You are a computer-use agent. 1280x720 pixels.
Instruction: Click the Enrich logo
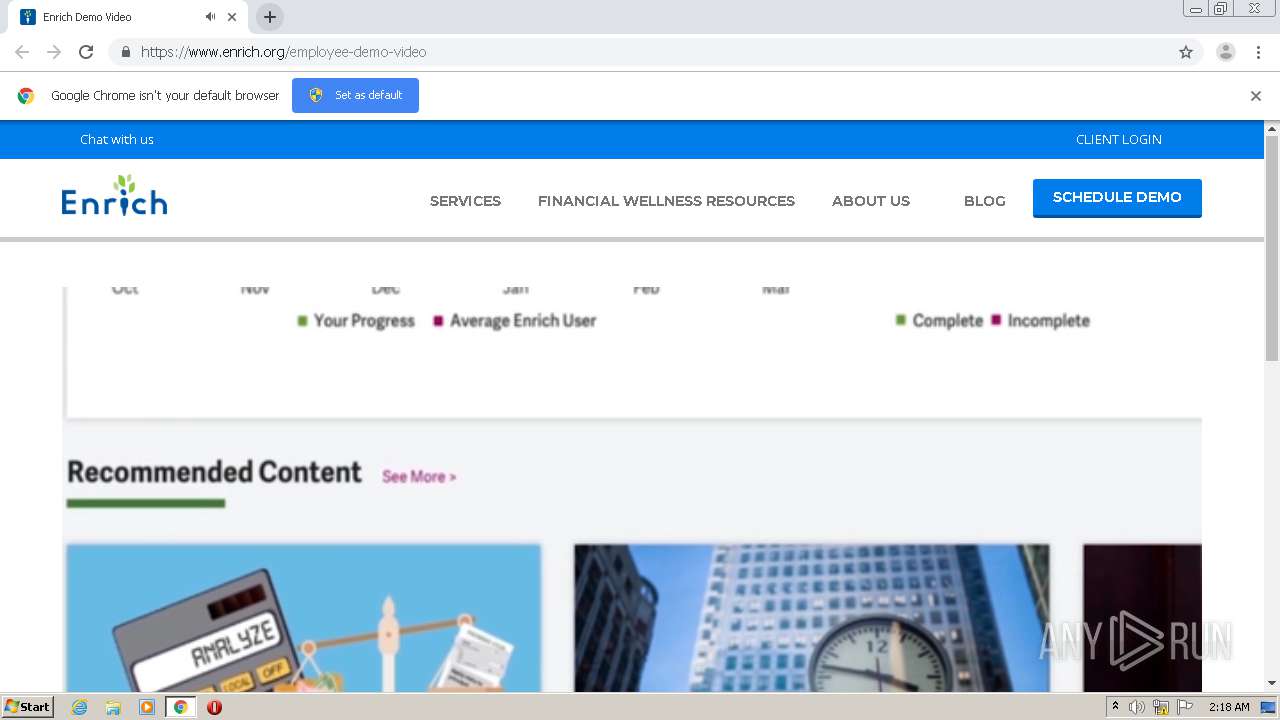tap(114, 195)
